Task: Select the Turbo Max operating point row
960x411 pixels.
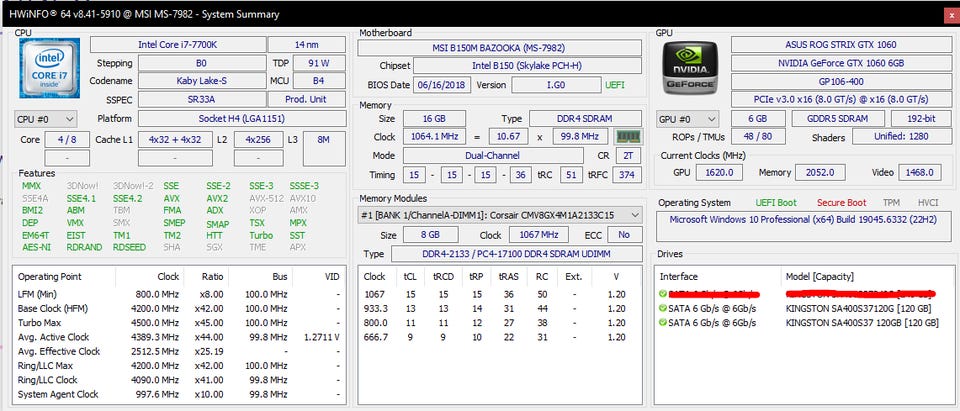Action: point(179,323)
